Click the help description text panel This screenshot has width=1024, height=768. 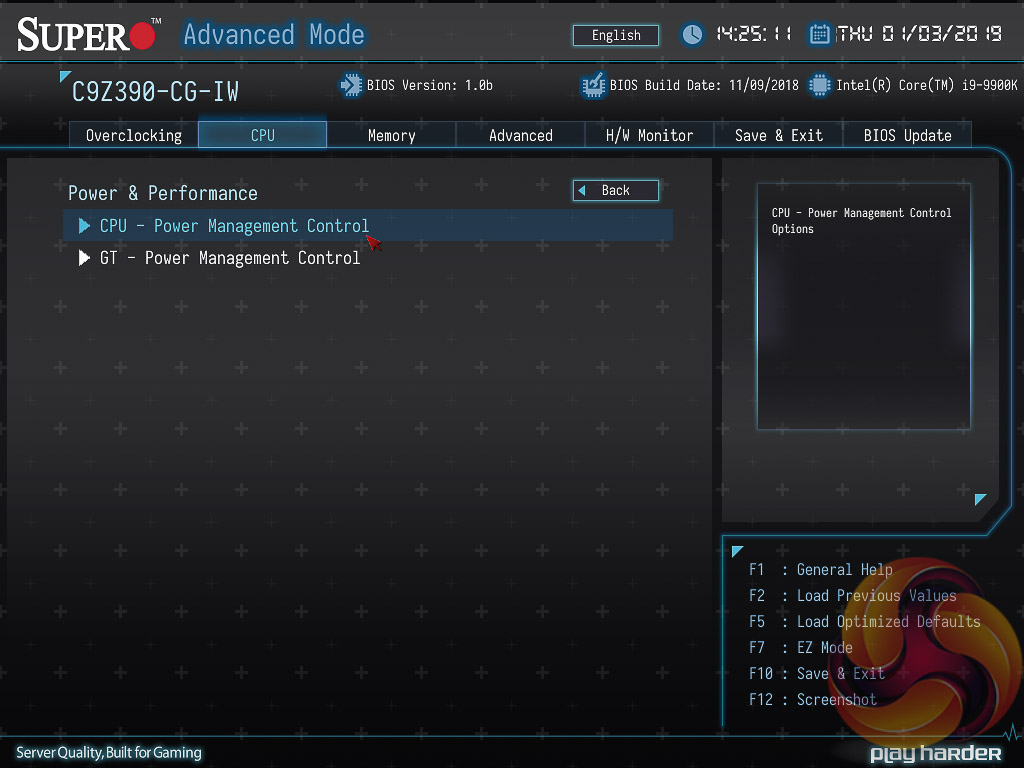863,306
